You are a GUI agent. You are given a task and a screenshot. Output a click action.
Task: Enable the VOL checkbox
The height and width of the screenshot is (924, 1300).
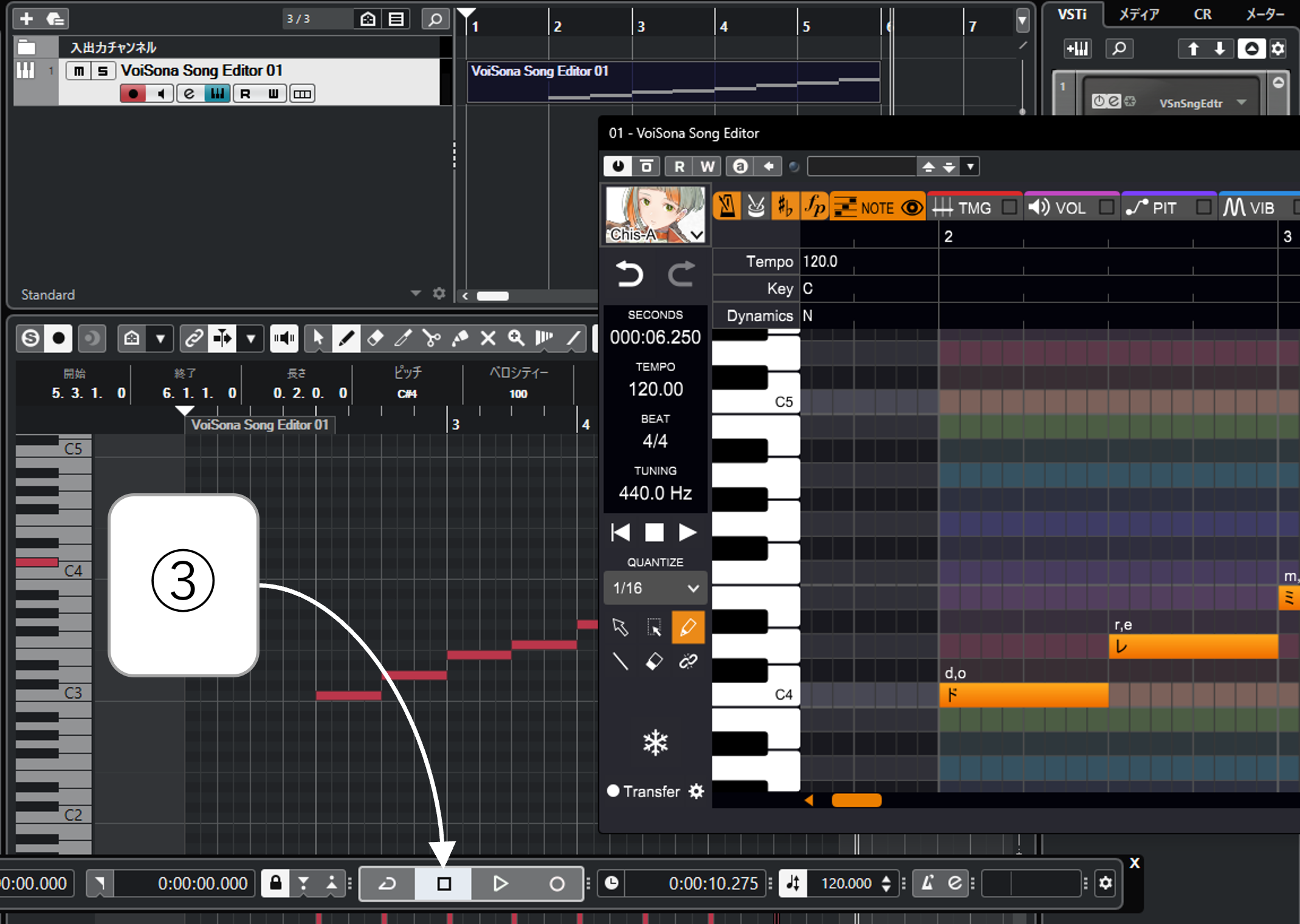click(x=1106, y=207)
